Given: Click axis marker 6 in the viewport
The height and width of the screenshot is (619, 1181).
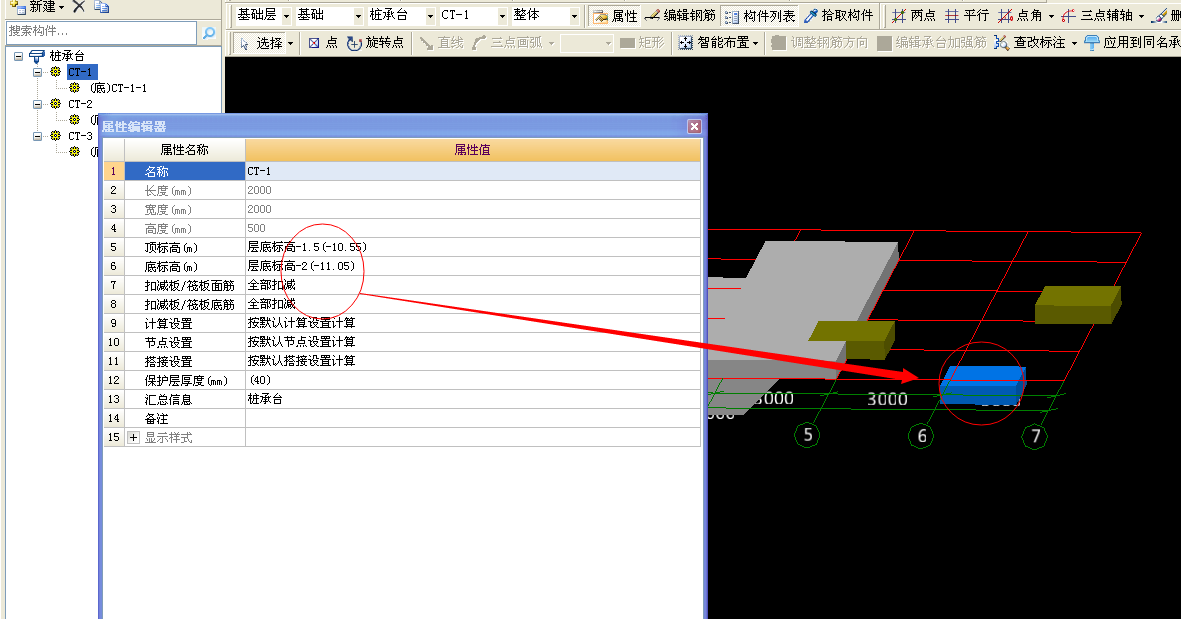Looking at the screenshot, I should pos(921,435).
